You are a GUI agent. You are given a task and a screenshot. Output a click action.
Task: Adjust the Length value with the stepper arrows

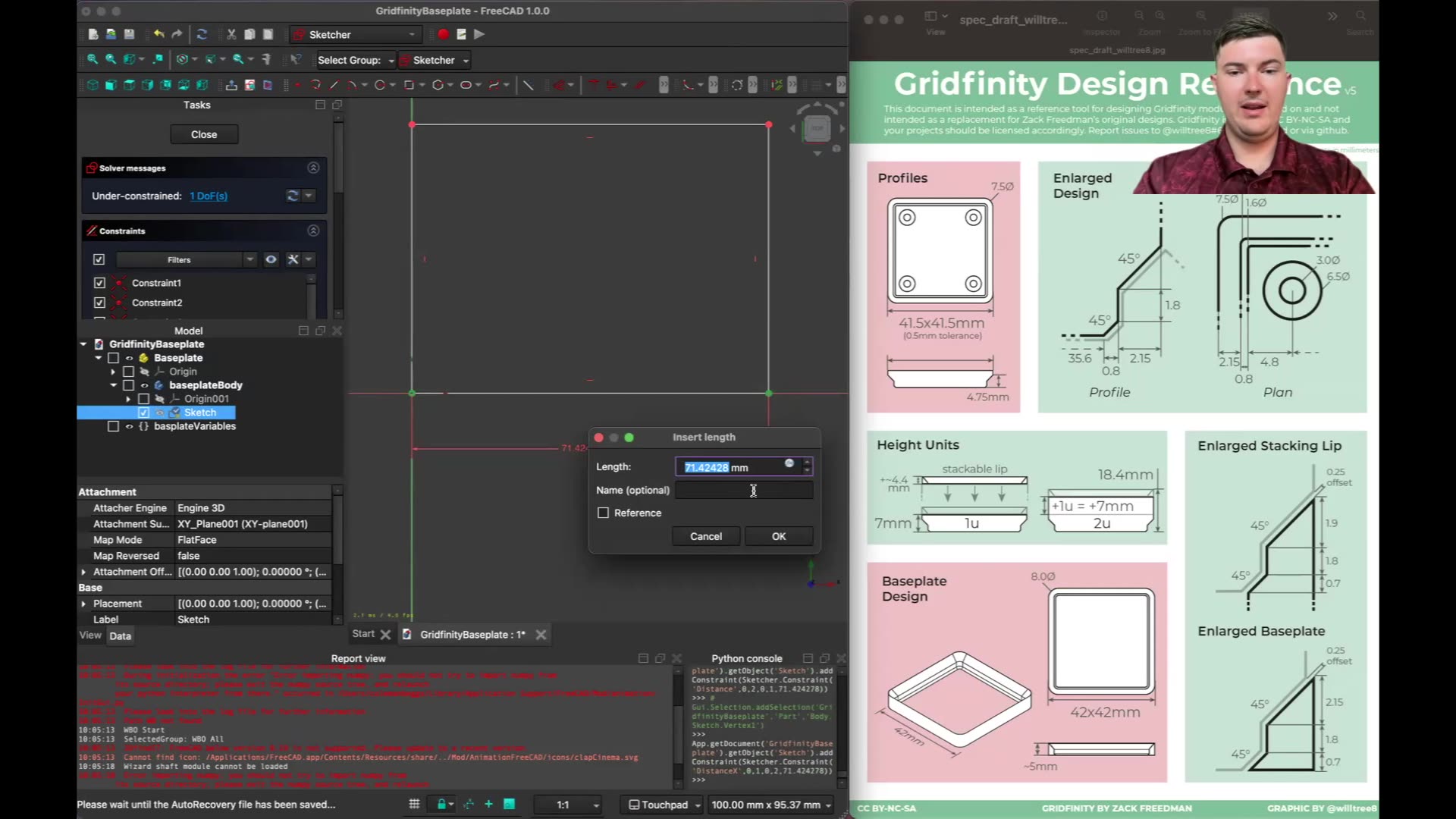pos(806,466)
